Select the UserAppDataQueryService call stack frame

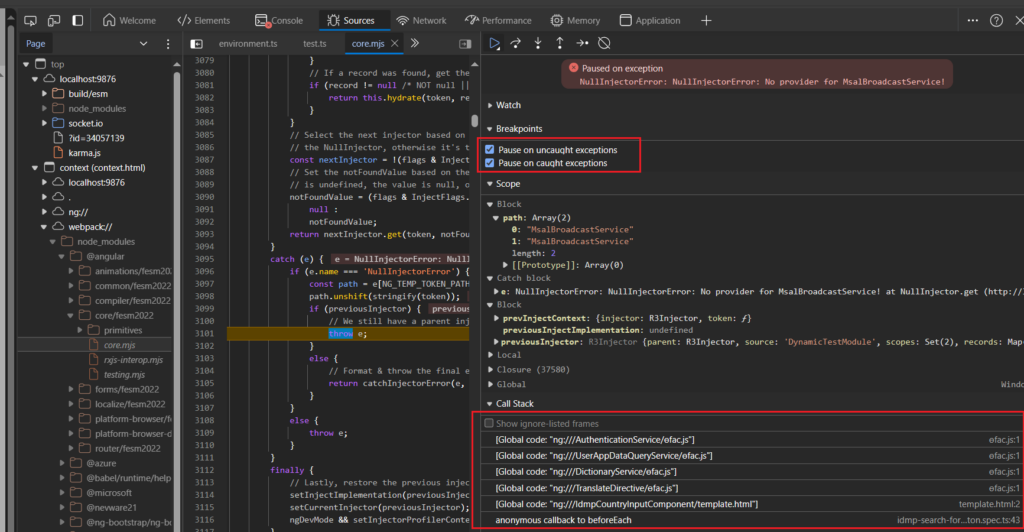(752, 456)
